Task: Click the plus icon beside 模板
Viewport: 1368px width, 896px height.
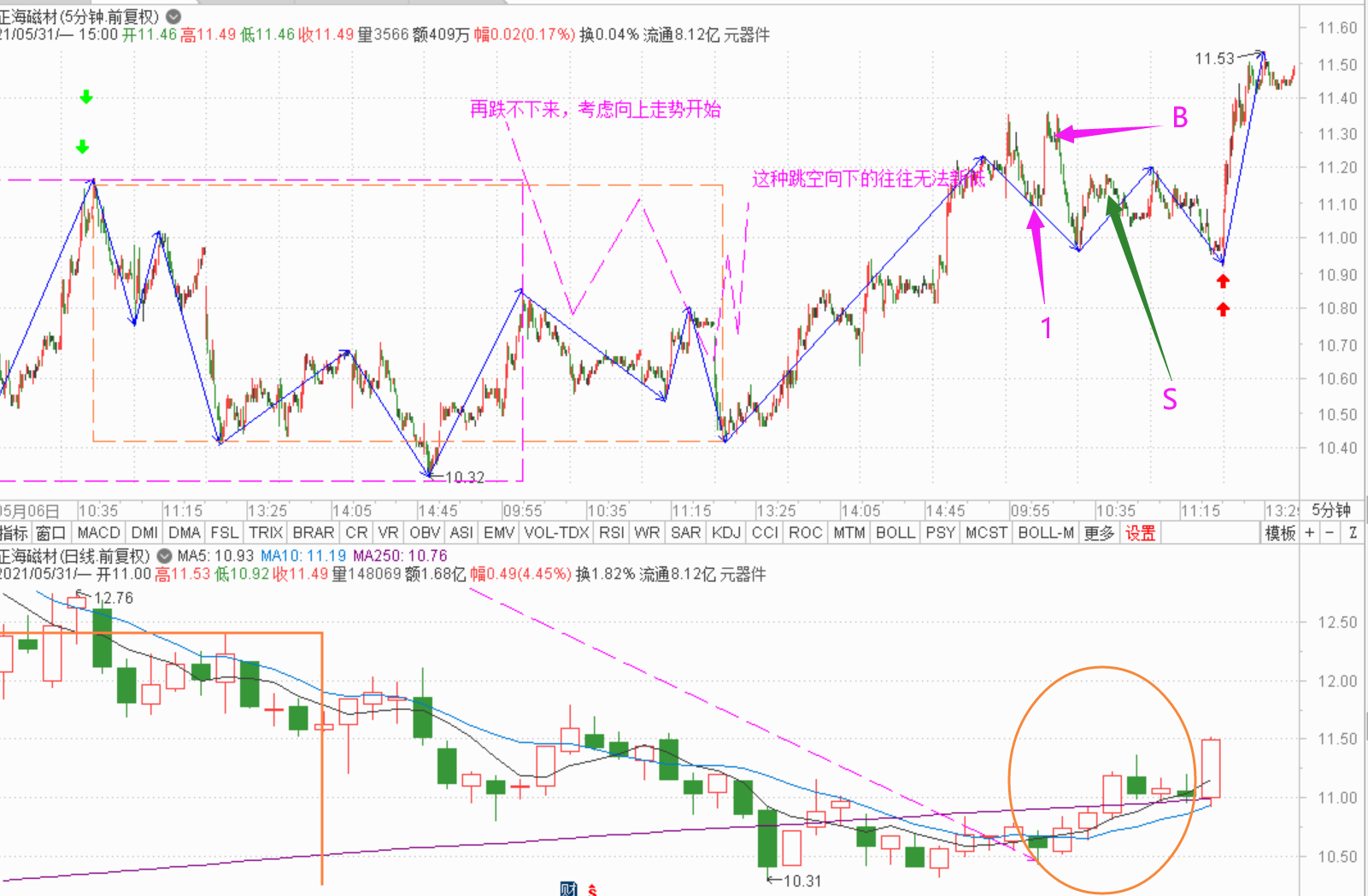Action: point(1309,533)
